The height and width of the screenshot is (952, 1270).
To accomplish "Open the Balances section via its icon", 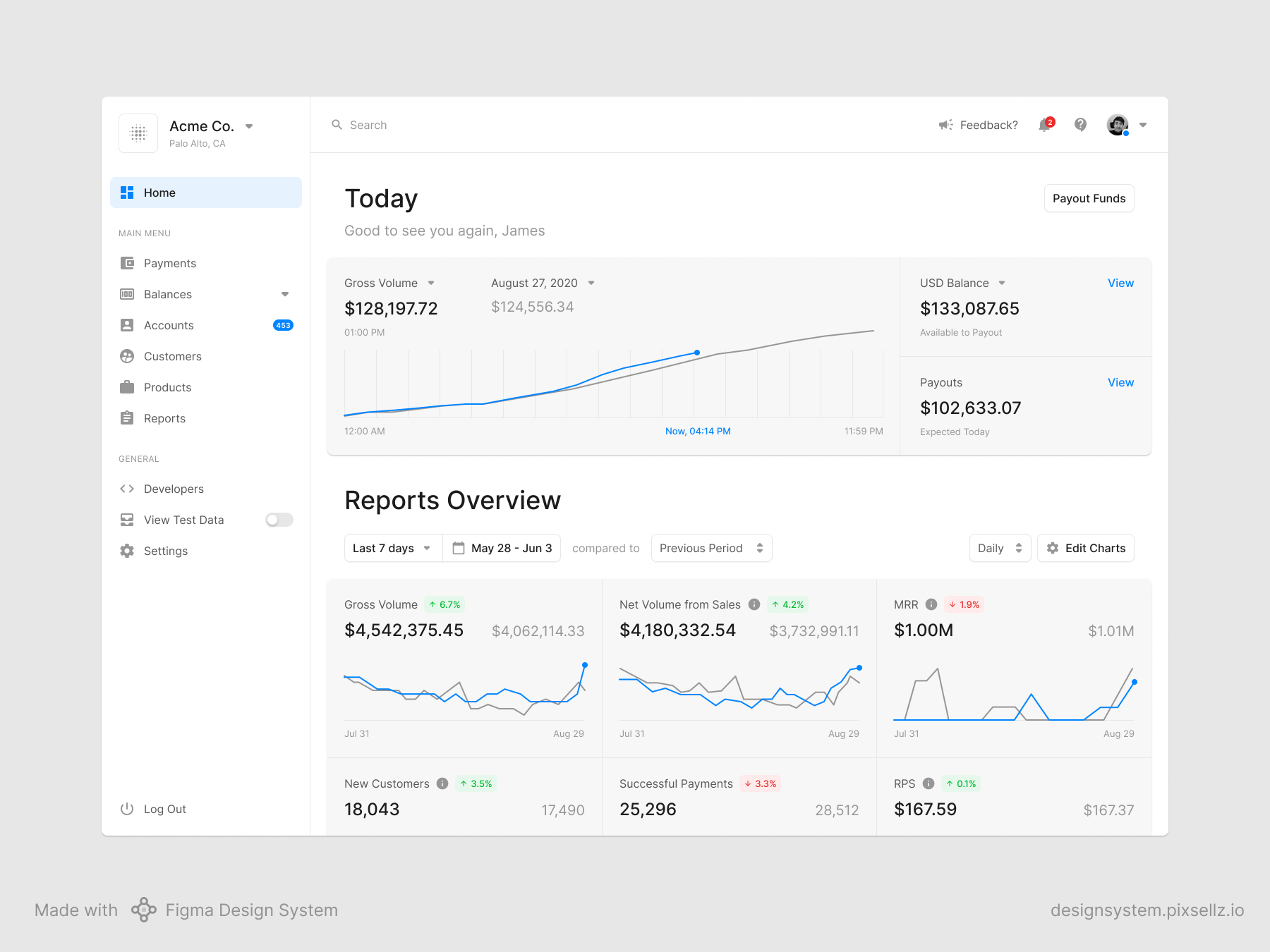I will (127, 294).
